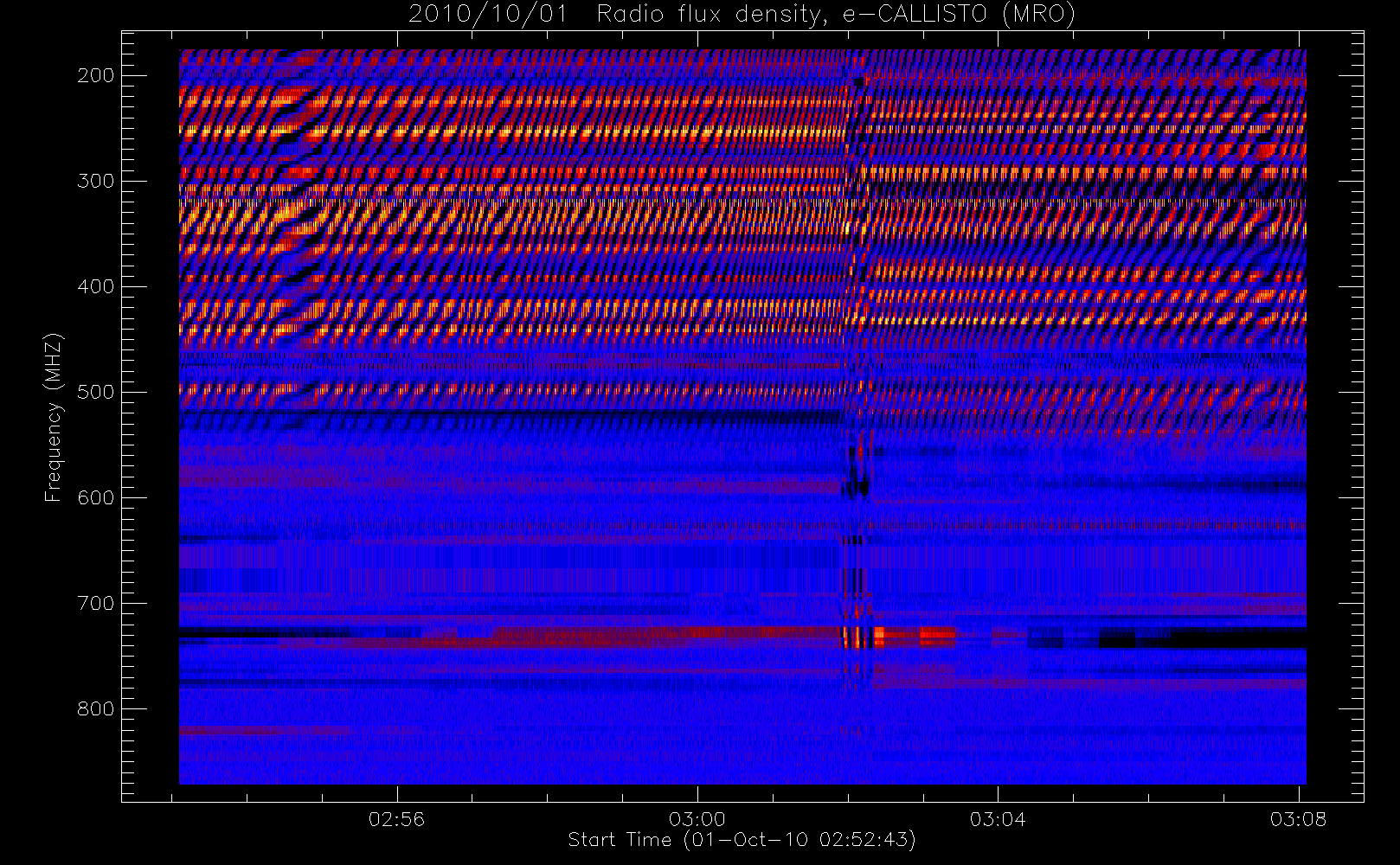This screenshot has height=865, width=1400.
Task: Click the 600 frequency tick label
Action: coord(95,497)
